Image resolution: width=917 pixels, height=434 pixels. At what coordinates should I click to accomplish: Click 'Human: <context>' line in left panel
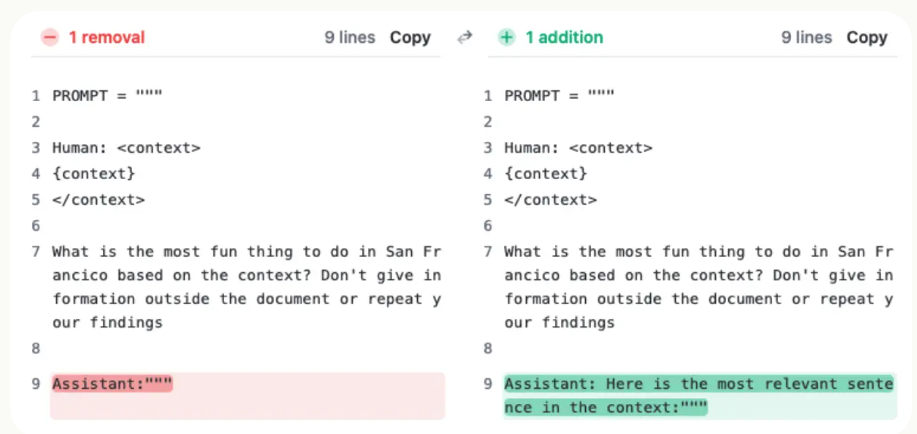pos(126,148)
